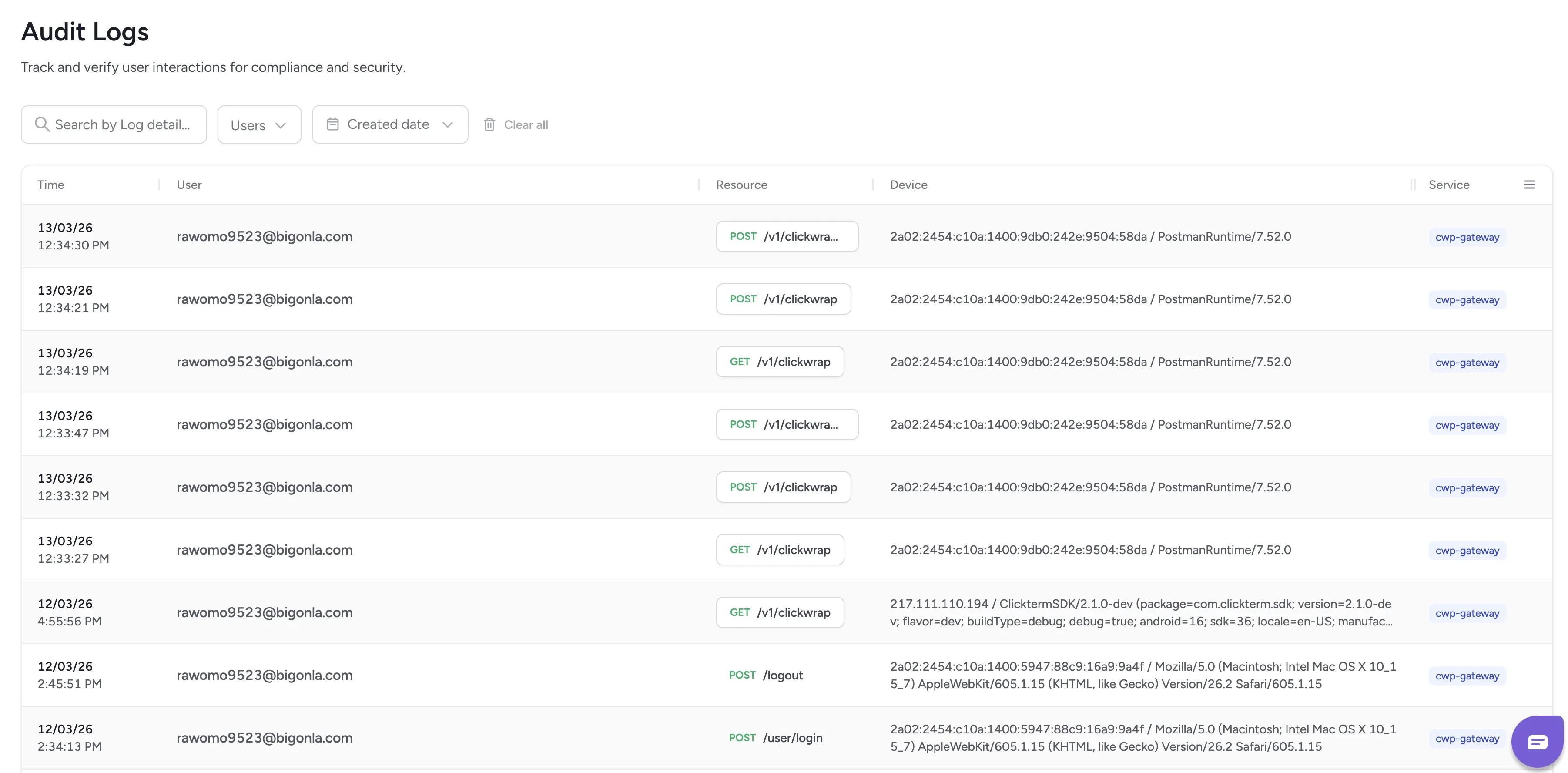This screenshot has width=1568, height=773.
Task: Click the calendar icon in Created date filter
Action: [x=333, y=124]
